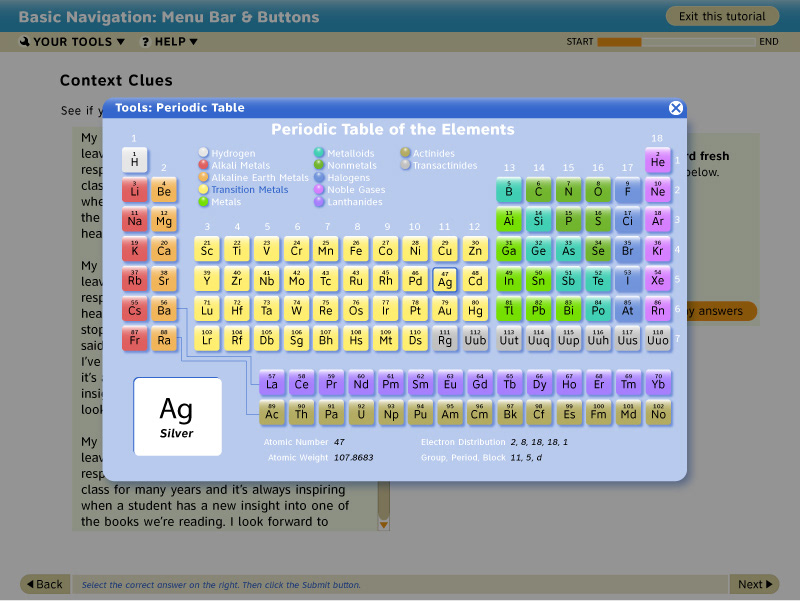Image resolution: width=800 pixels, height=601 pixels.
Task: Click the partially hidden answers button
Action: pyautogui.click(x=720, y=311)
